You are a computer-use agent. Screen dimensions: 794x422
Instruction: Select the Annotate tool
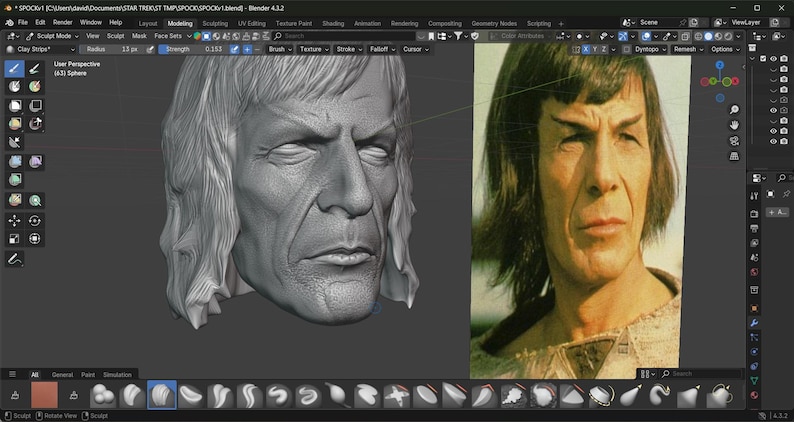pyautogui.click(x=14, y=259)
